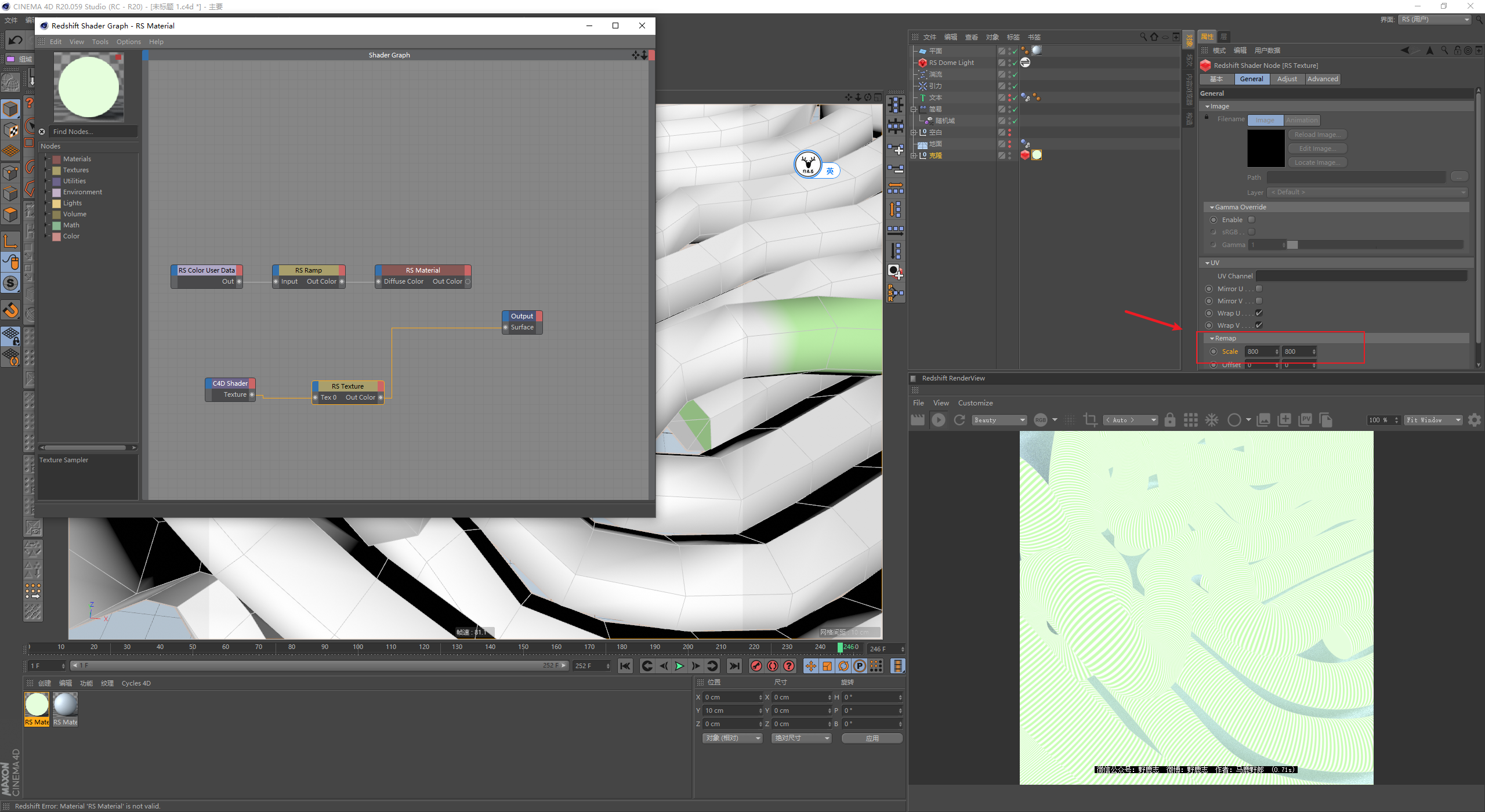Toggle Mirror V checkbox in UV section
This screenshot has height=812, width=1485.
point(1257,301)
